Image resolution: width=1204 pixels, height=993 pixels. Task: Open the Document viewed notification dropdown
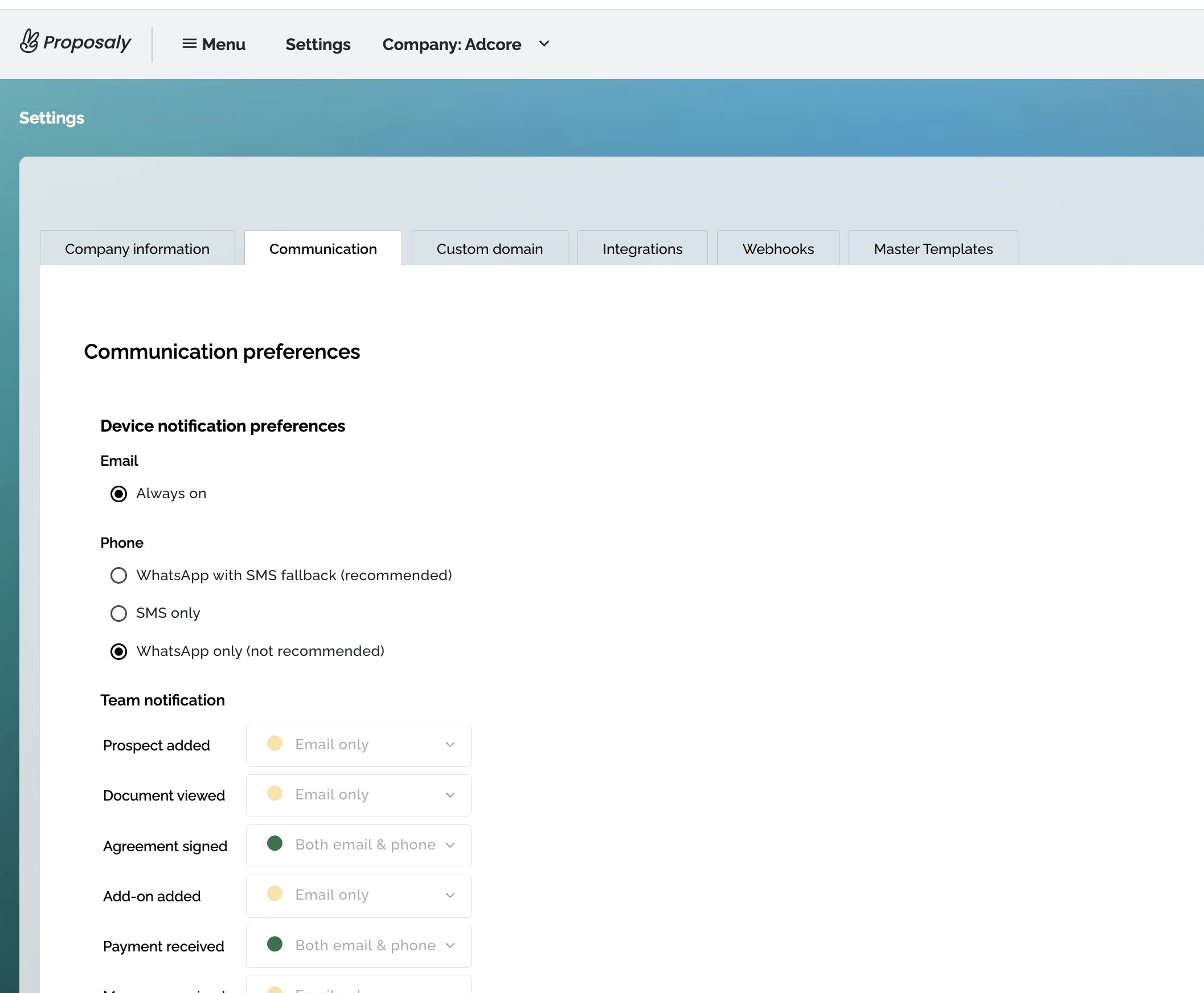coord(358,795)
